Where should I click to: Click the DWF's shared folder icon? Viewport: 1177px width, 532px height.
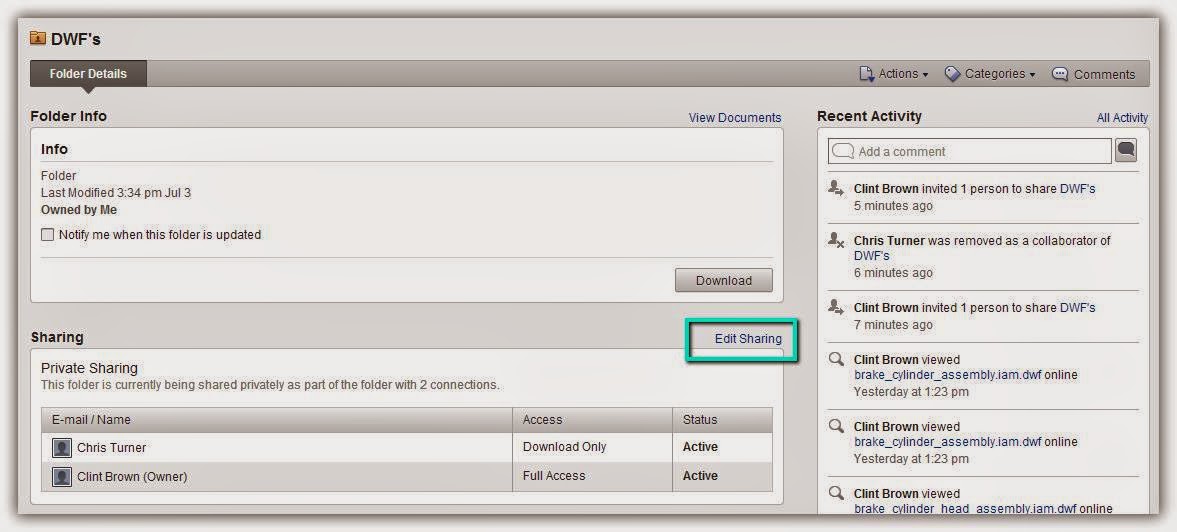click(38, 38)
